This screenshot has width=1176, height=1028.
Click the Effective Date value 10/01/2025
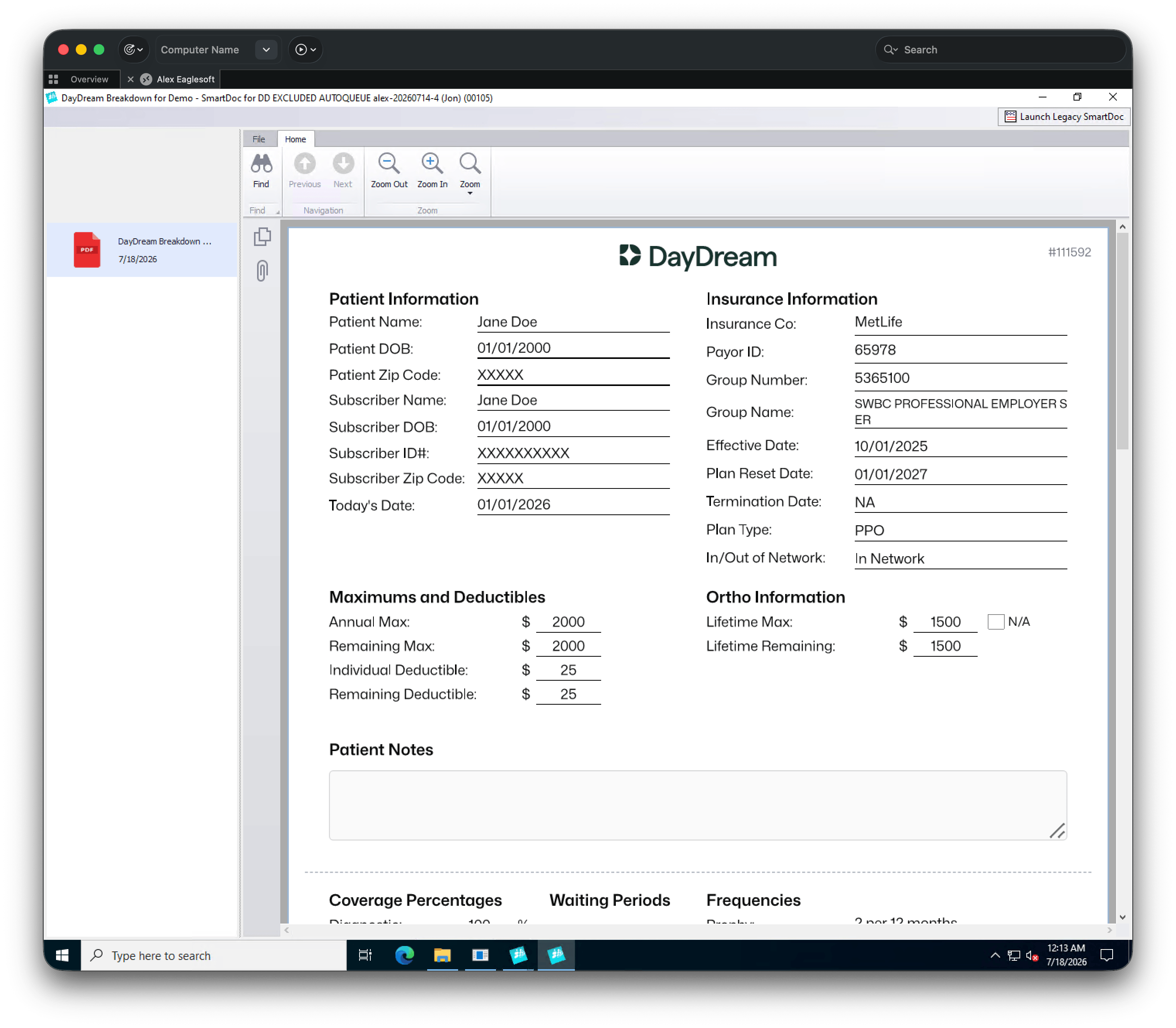click(891, 446)
